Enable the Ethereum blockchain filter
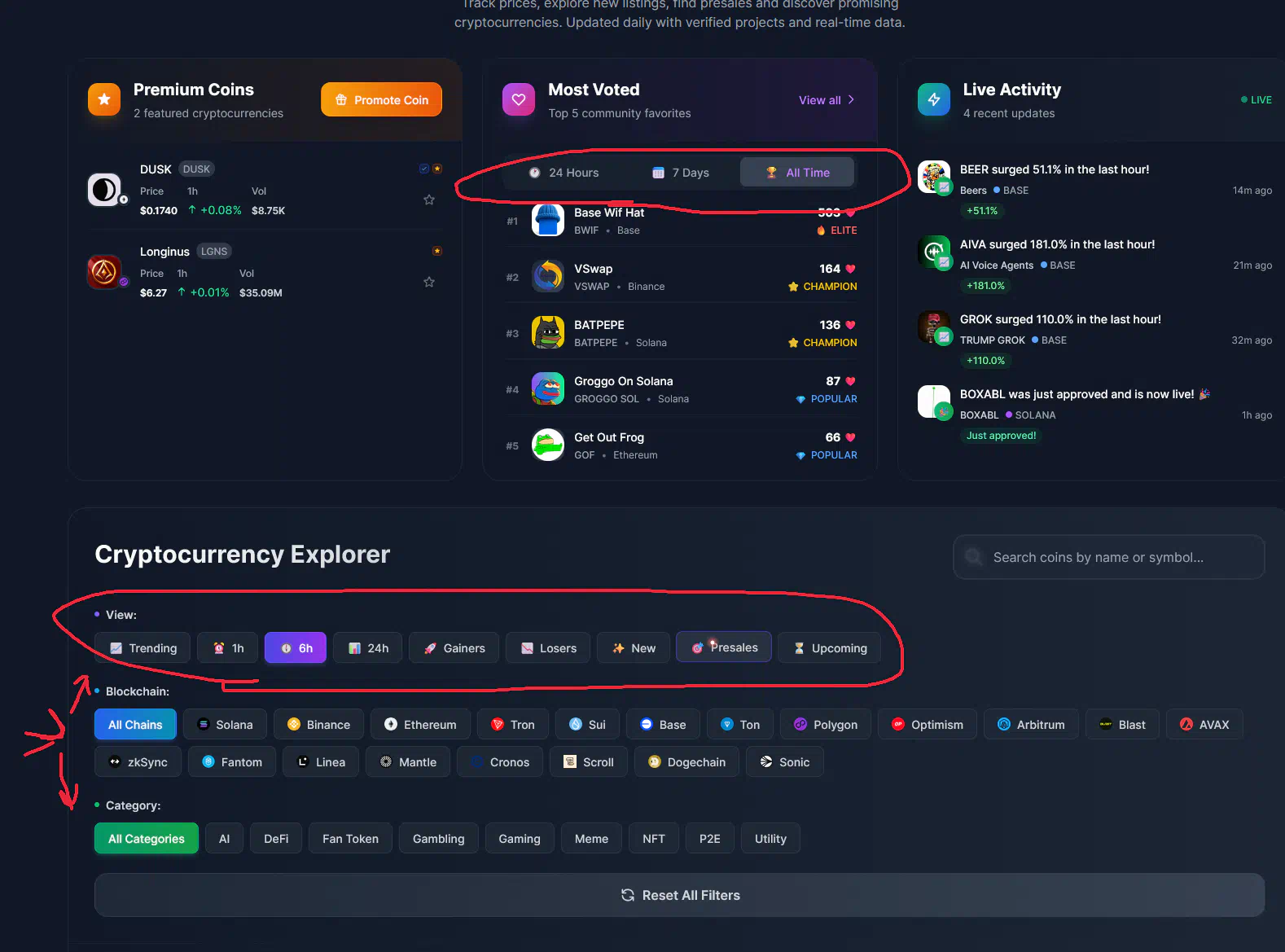The height and width of the screenshot is (952, 1285). click(x=420, y=725)
